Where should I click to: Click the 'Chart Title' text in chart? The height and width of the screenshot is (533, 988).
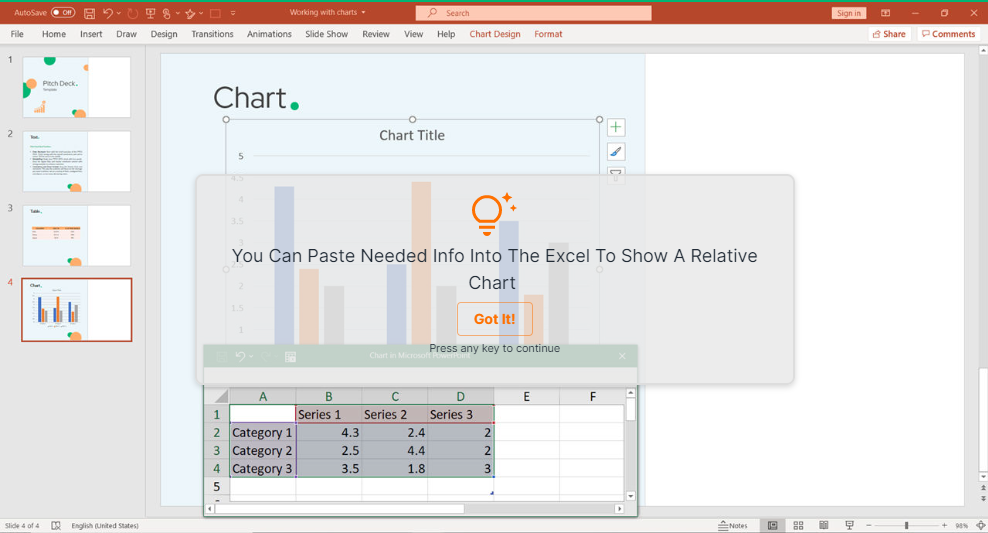411,135
